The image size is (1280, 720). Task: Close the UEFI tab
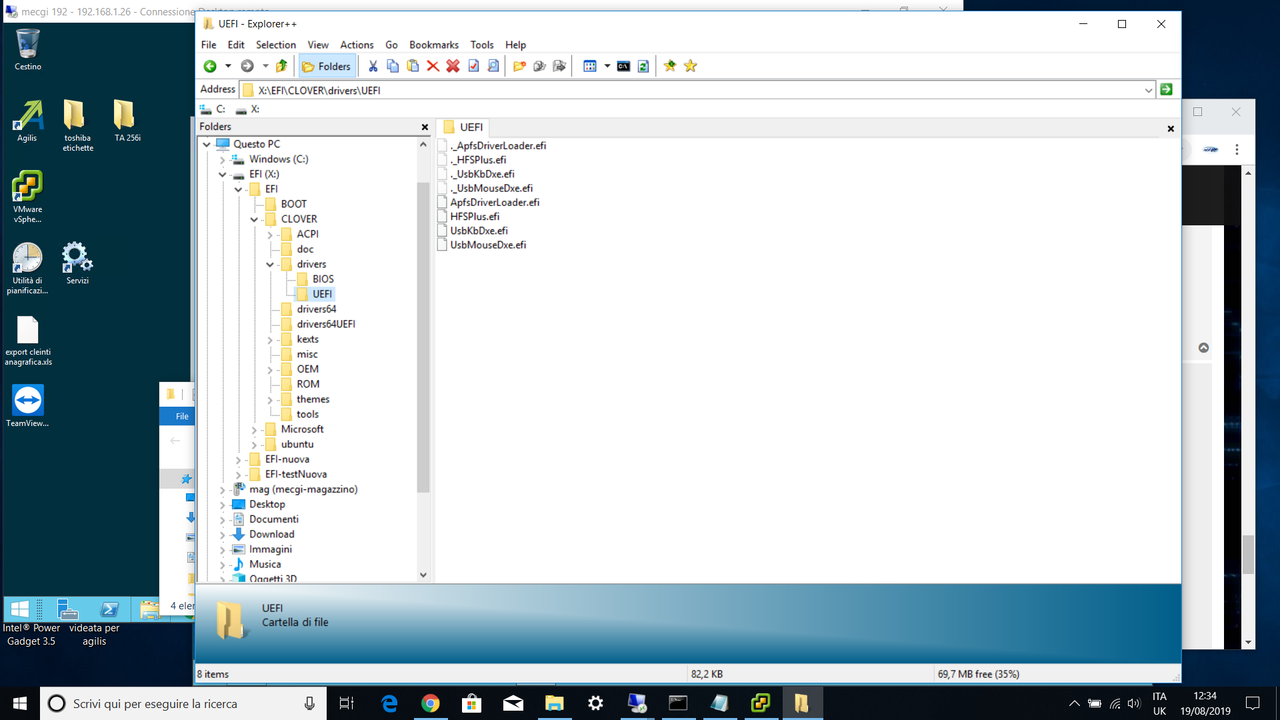pos(1171,128)
